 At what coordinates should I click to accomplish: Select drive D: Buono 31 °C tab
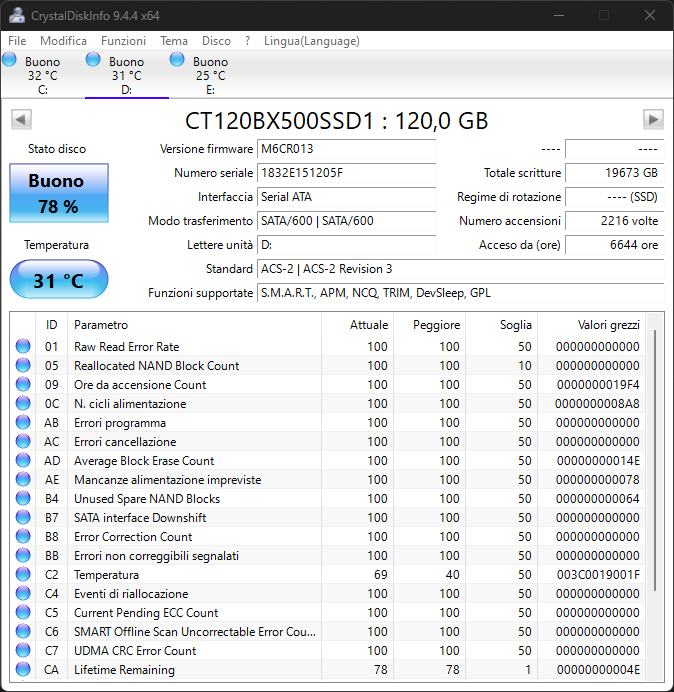point(127,75)
